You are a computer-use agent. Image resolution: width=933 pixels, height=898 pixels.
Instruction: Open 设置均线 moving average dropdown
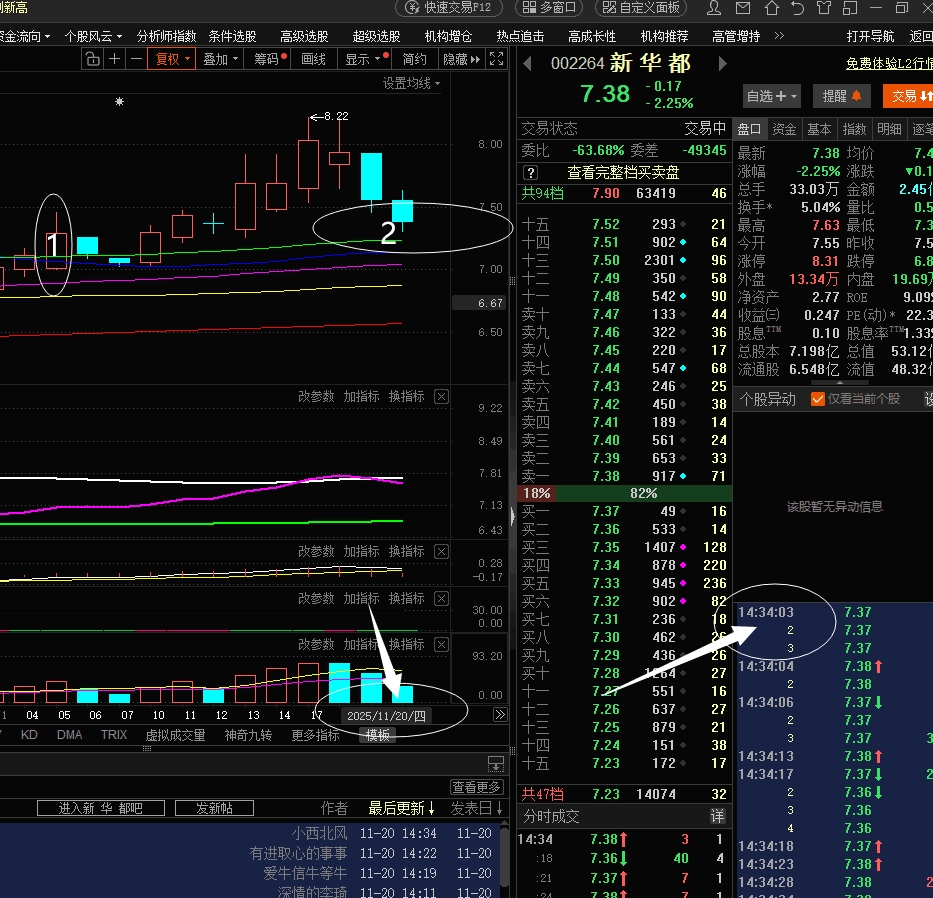coord(411,84)
